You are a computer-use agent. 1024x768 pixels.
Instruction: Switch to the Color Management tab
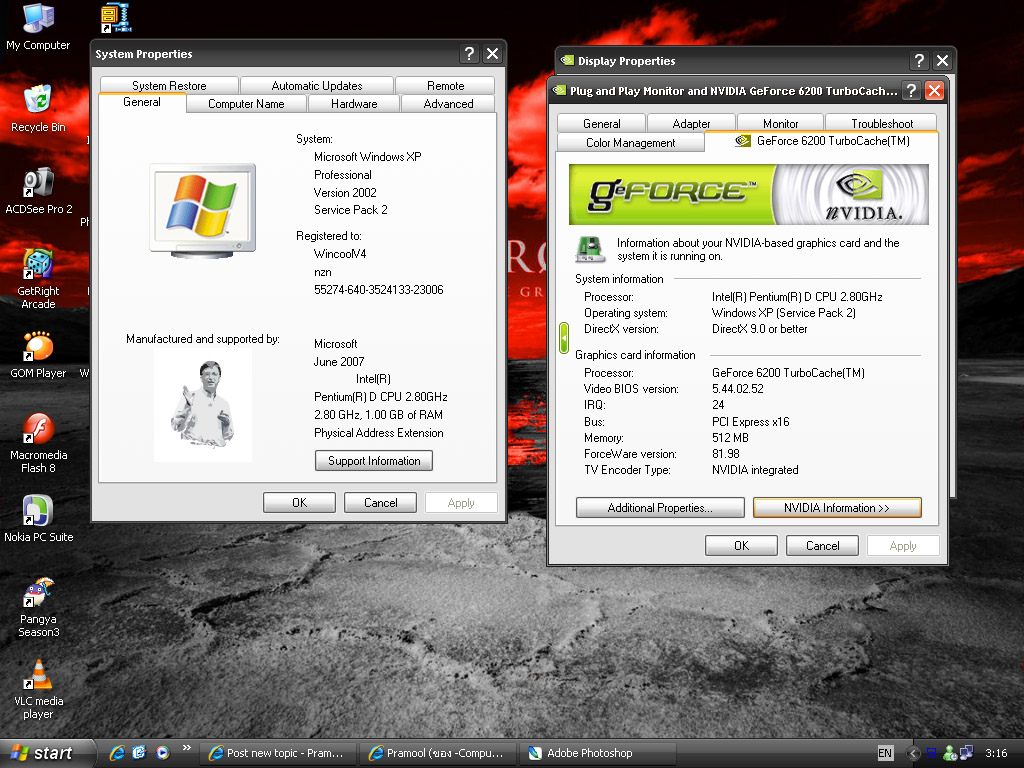[x=630, y=143]
